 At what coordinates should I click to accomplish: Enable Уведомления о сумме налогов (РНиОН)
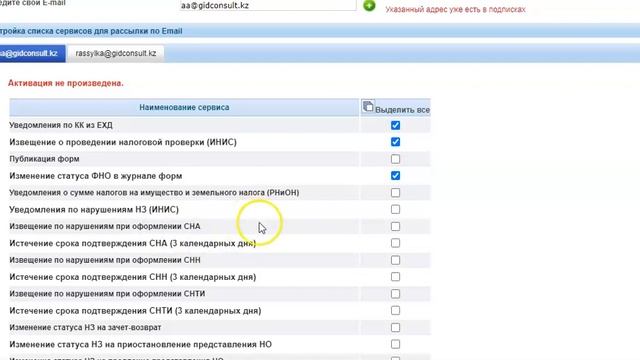coord(395,193)
